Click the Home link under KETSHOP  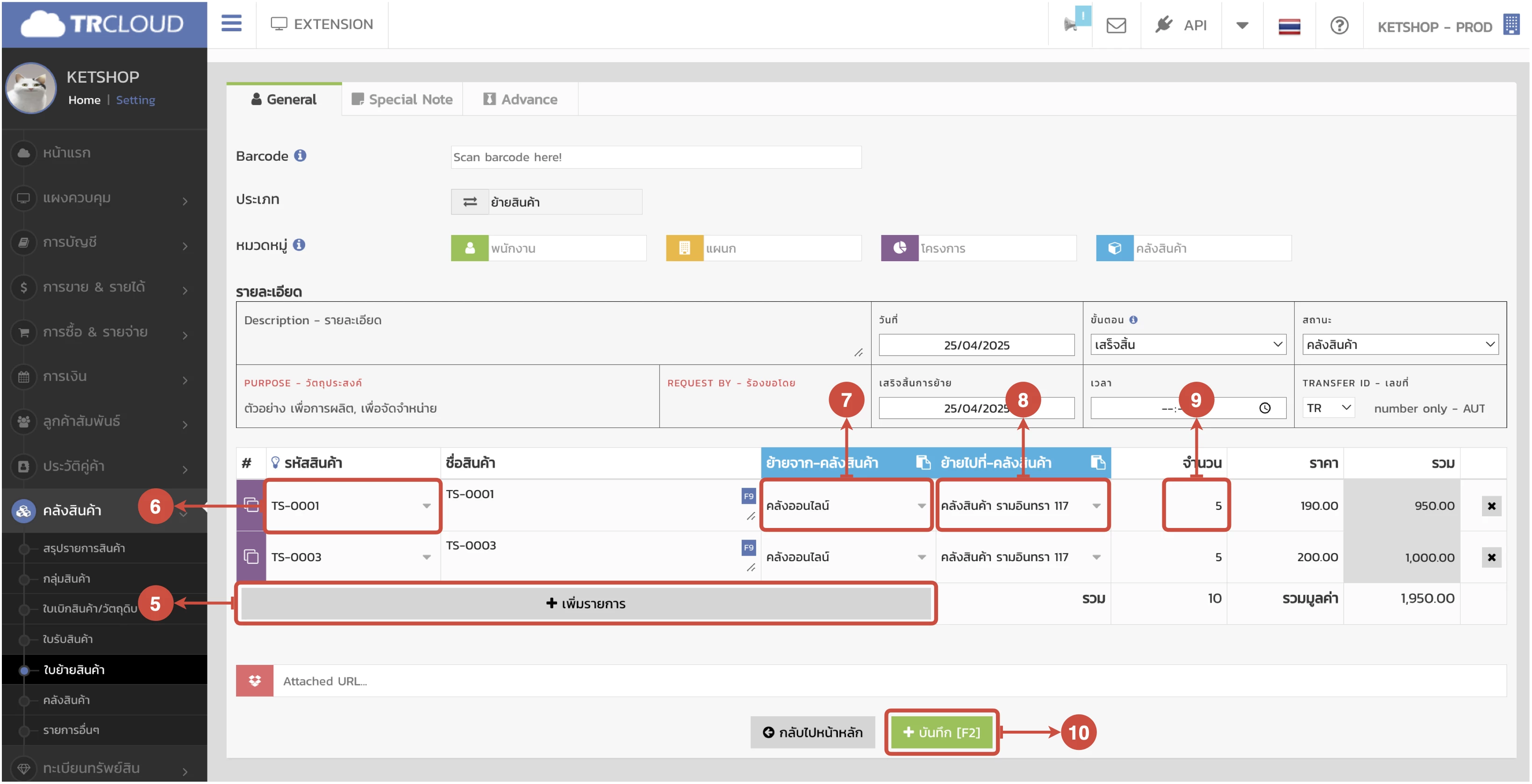pos(85,100)
